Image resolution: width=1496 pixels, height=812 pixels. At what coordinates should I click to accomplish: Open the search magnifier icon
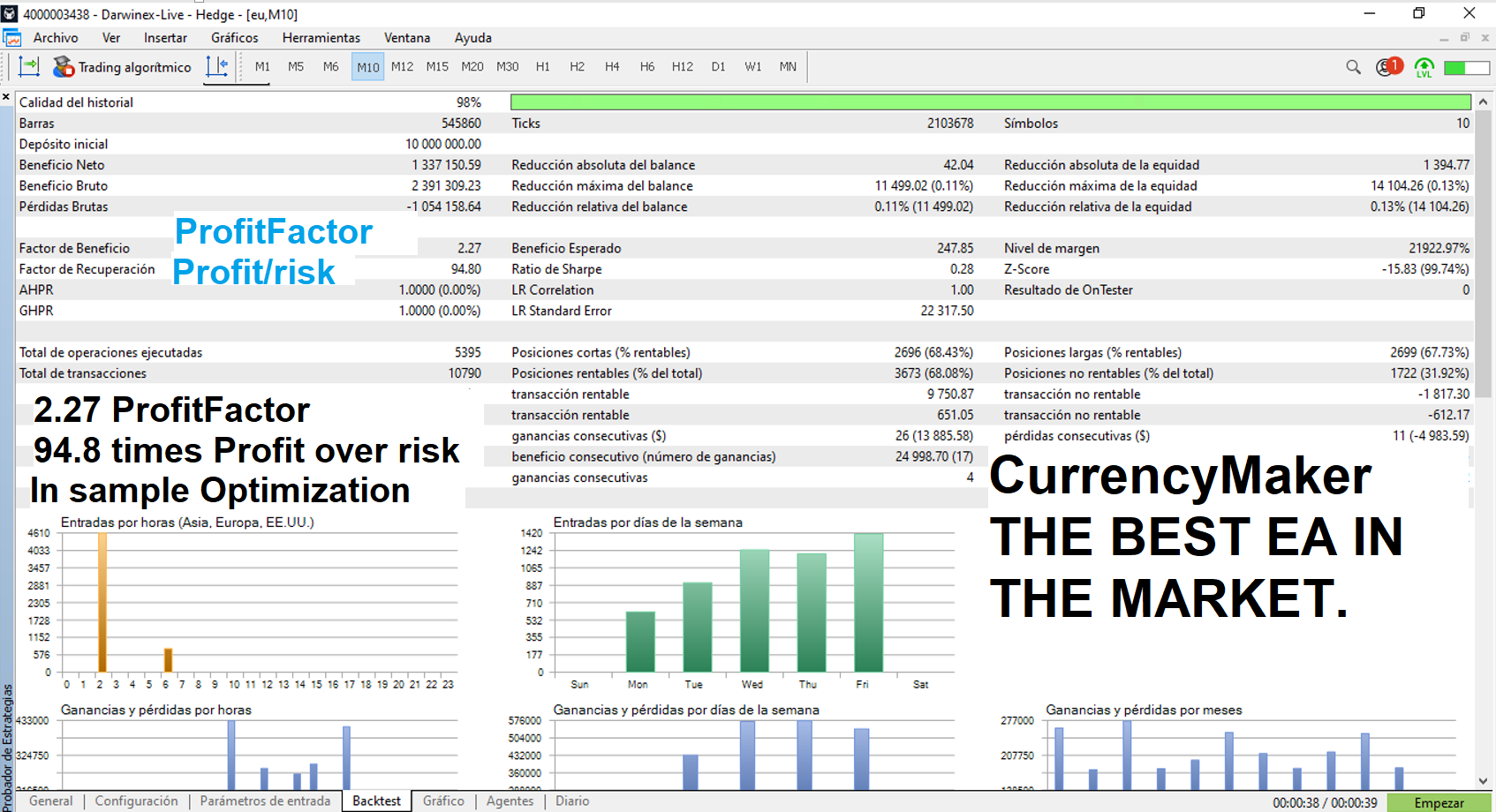click(1353, 66)
